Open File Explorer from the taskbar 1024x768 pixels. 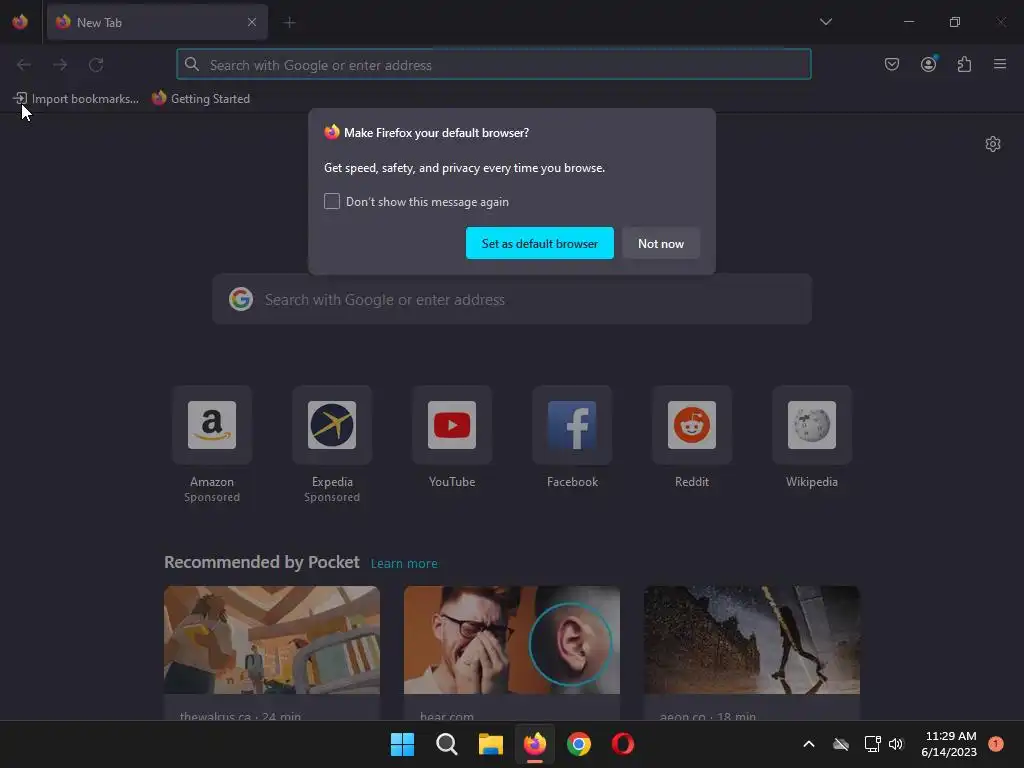click(490, 744)
